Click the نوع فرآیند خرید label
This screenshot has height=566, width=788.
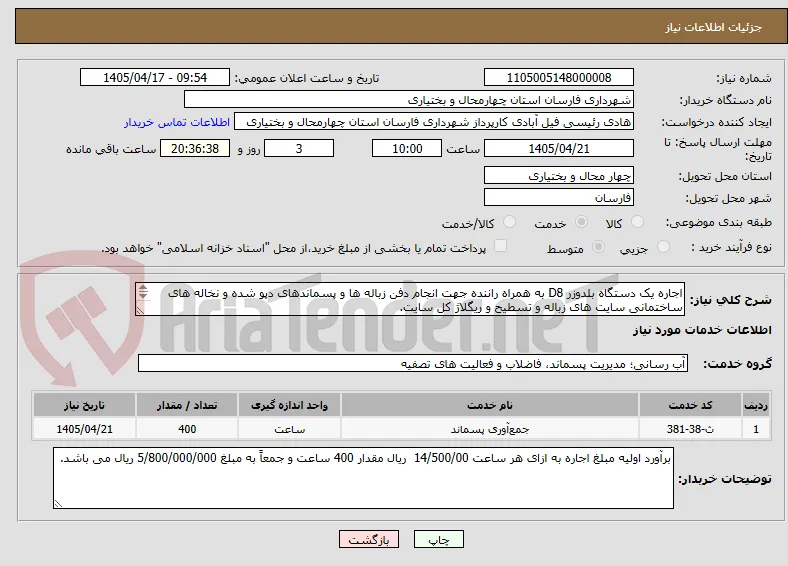tap(731, 247)
